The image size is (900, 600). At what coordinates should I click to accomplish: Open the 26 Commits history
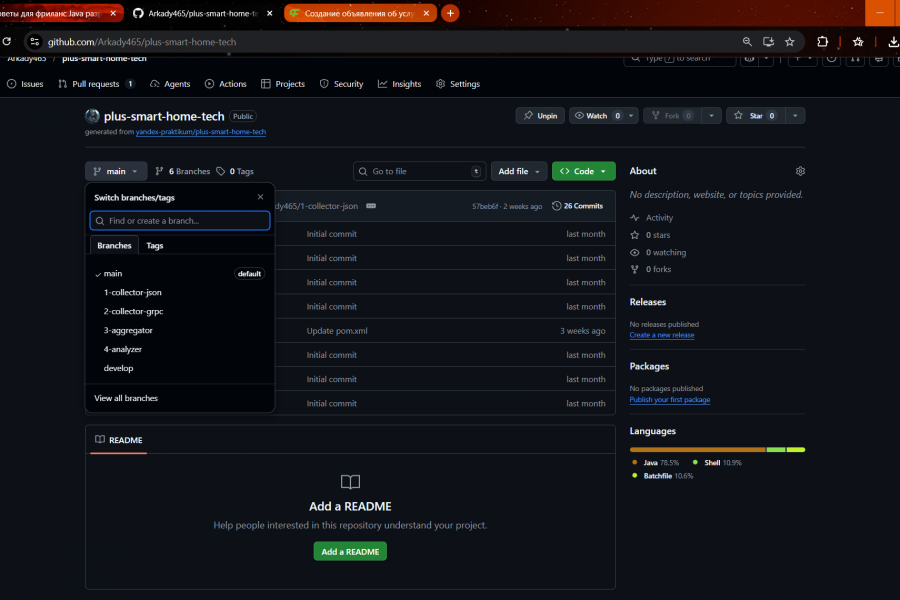click(x=577, y=206)
